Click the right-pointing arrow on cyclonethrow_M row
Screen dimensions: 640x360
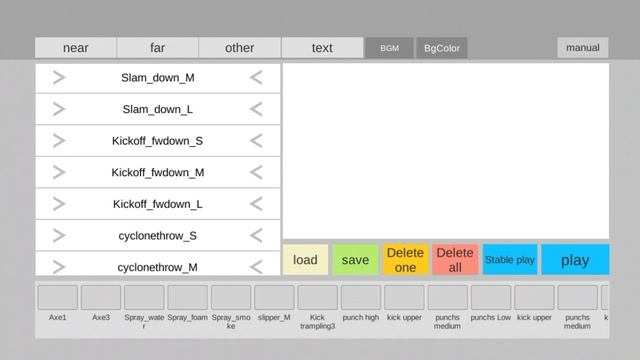59,267
